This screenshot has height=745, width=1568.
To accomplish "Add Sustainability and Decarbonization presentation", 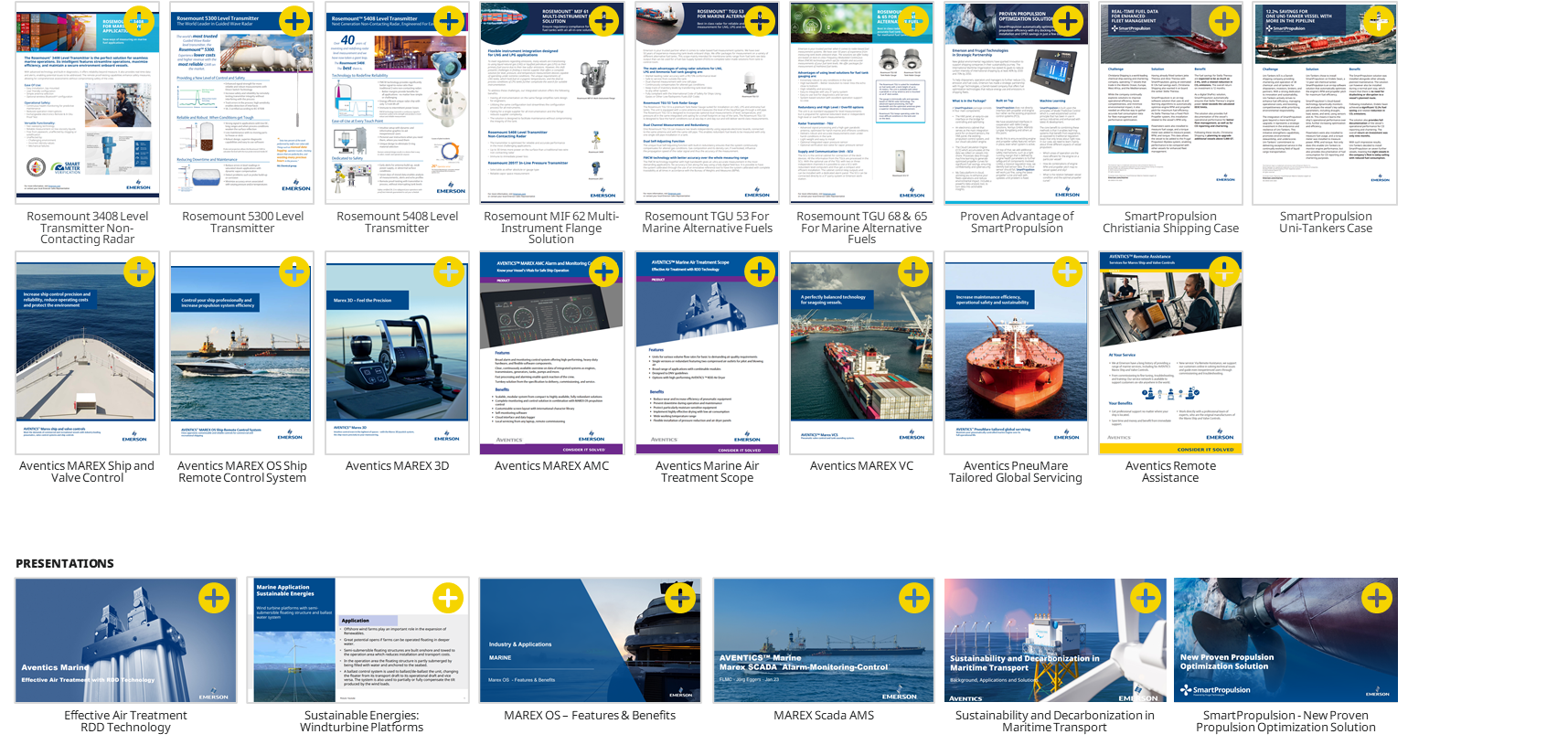I will coord(1146,598).
